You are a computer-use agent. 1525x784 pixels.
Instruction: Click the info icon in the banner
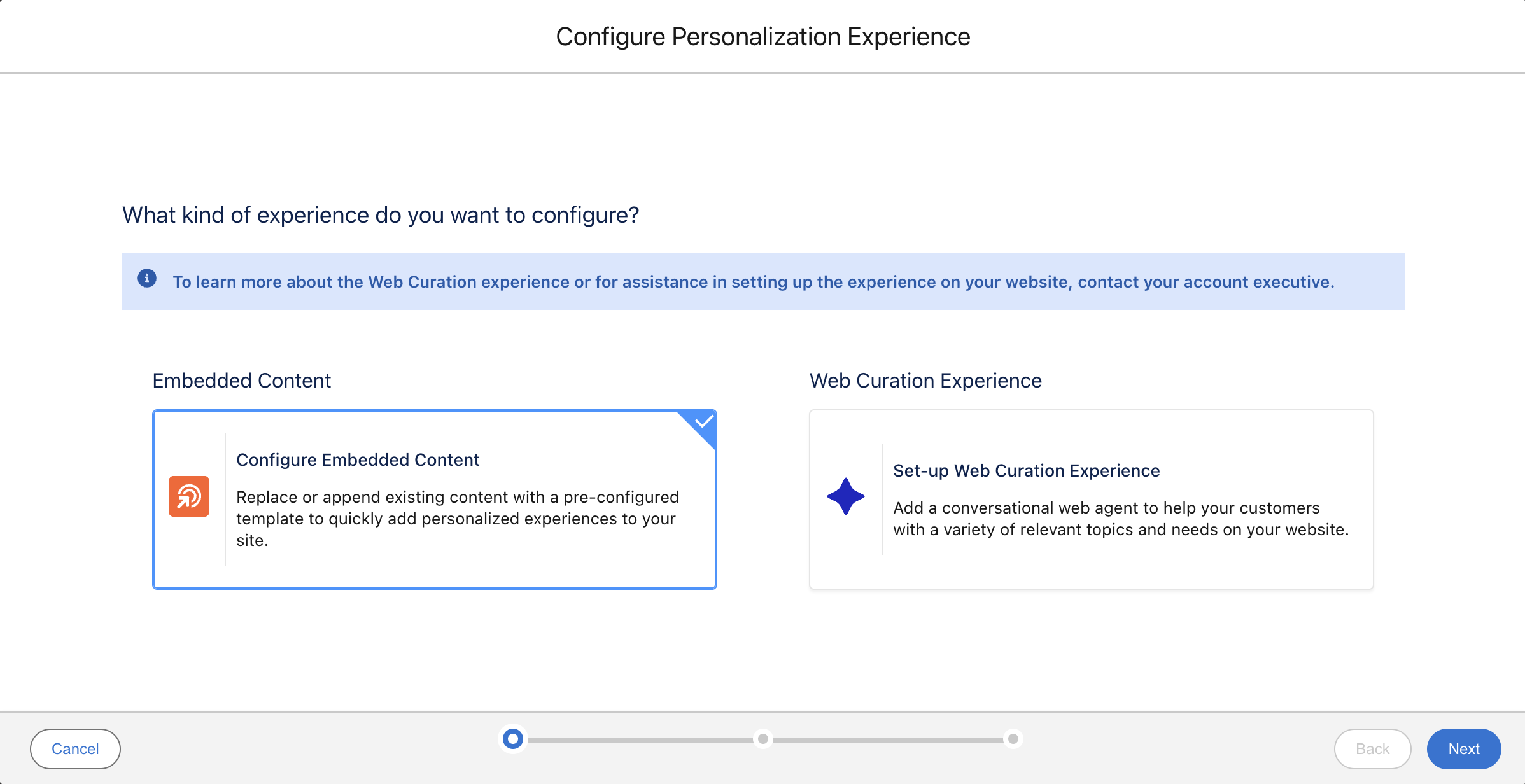click(147, 277)
